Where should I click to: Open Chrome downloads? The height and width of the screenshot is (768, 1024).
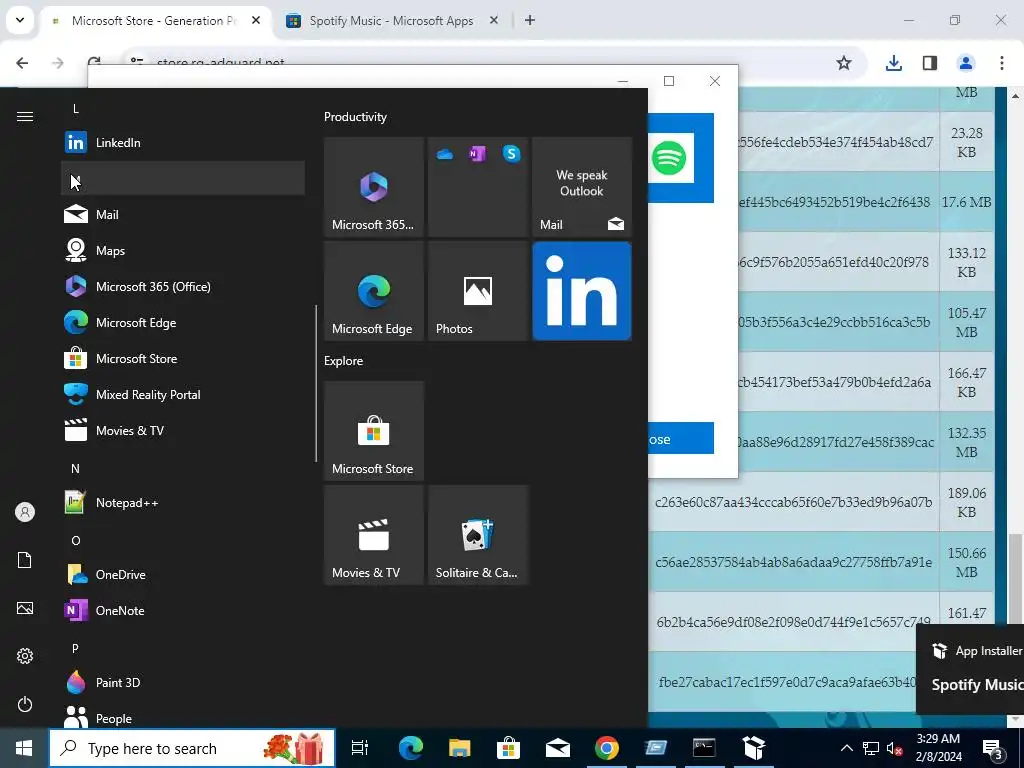pos(893,63)
